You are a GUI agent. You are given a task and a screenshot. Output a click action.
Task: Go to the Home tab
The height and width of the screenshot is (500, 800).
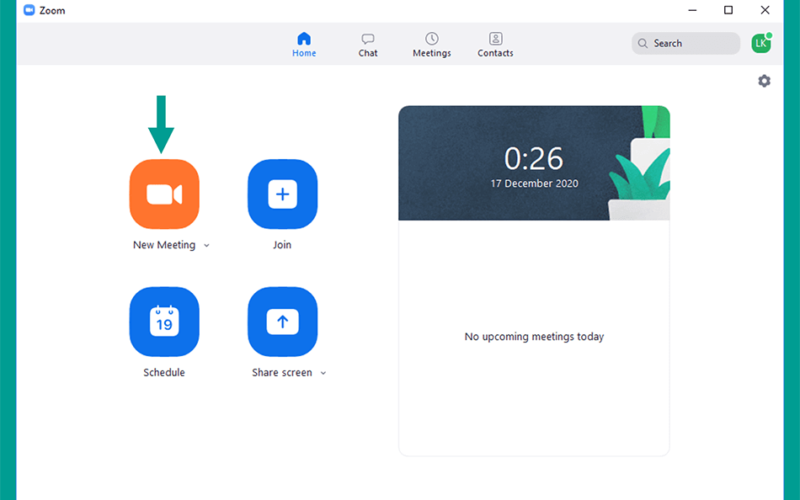(304, 44)
